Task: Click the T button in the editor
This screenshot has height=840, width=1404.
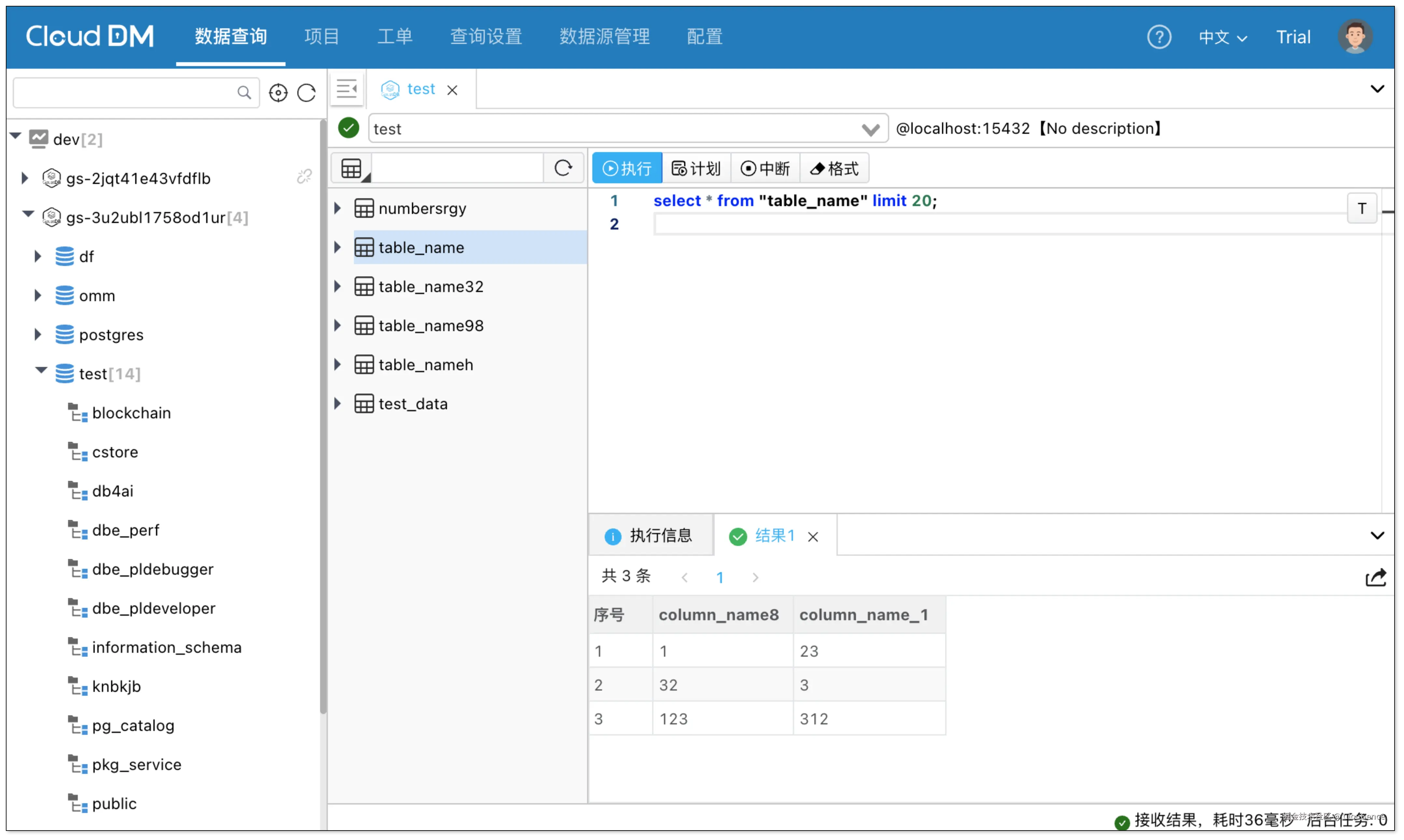Action: pos(1362,208)
